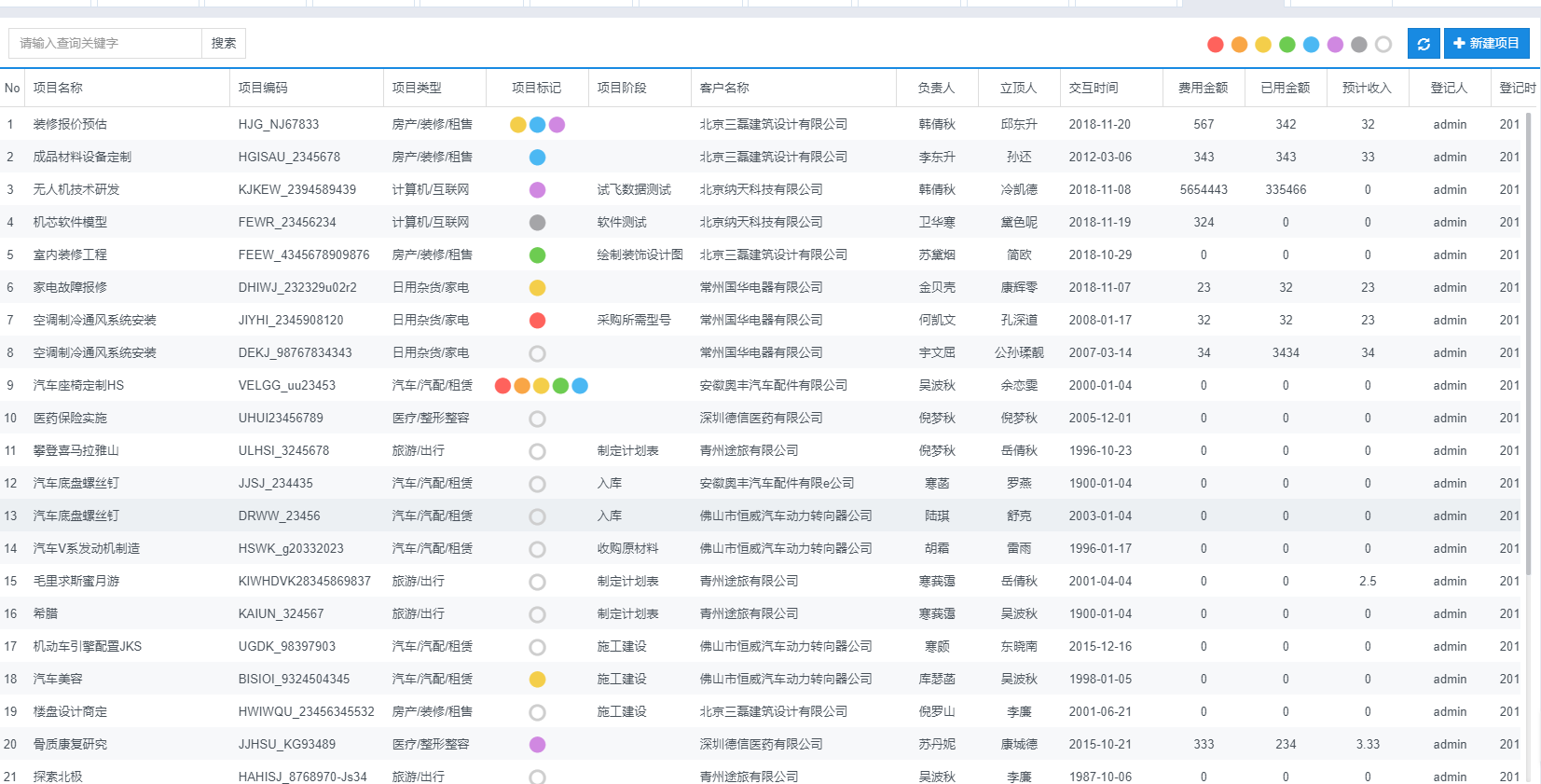The image size is (1541, 784).
Task: Click yellow mark dot in 家电故障报修 row
Action: tap(537, 288)
